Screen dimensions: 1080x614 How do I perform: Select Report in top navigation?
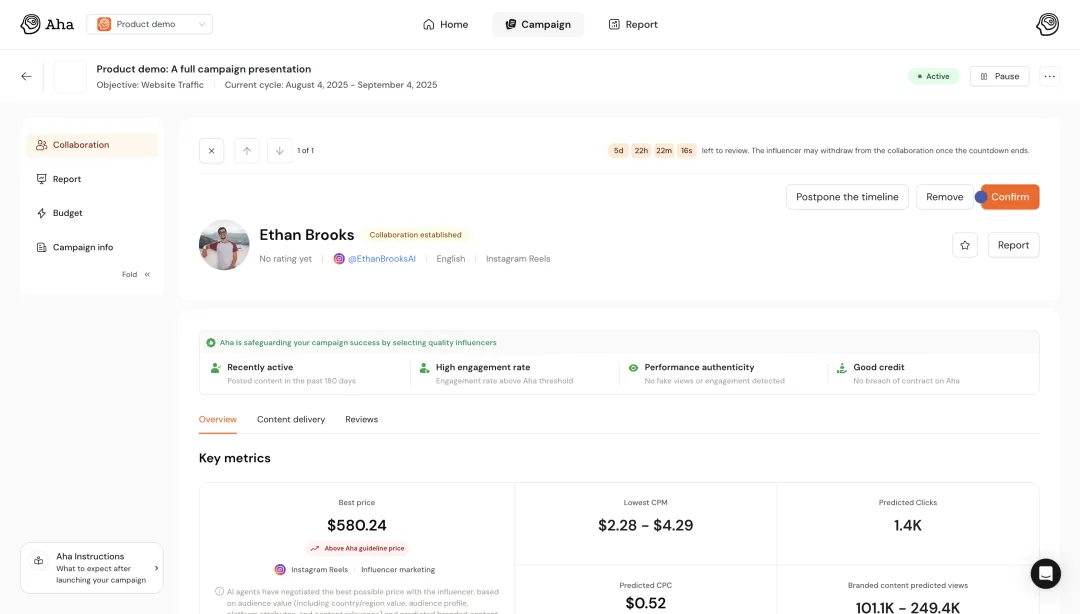point(633,24)
